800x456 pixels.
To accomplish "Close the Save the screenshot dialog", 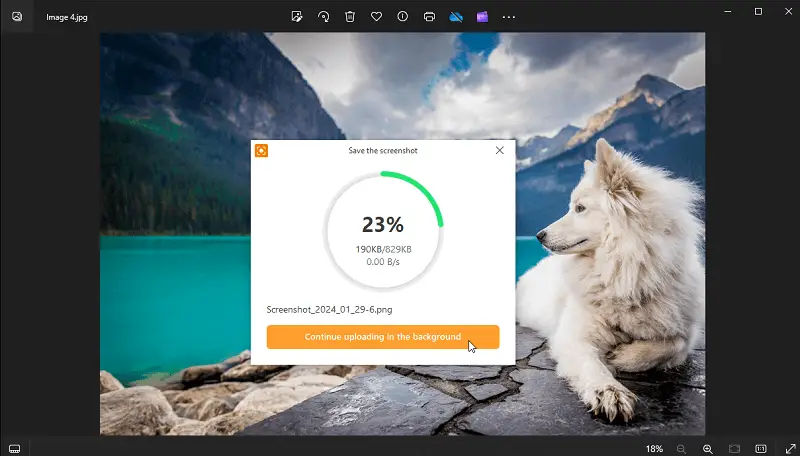I will pyautogui.click(x=499, y=150).
